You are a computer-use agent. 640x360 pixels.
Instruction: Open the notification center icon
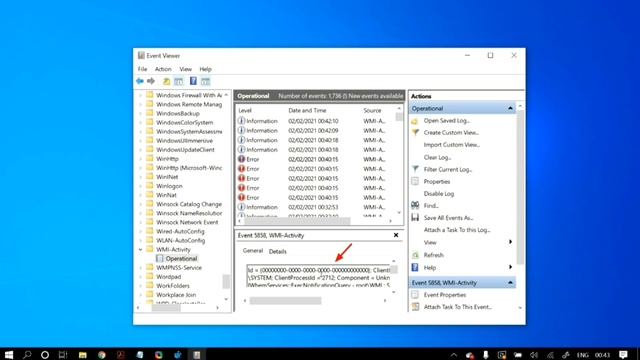(623, 354)
